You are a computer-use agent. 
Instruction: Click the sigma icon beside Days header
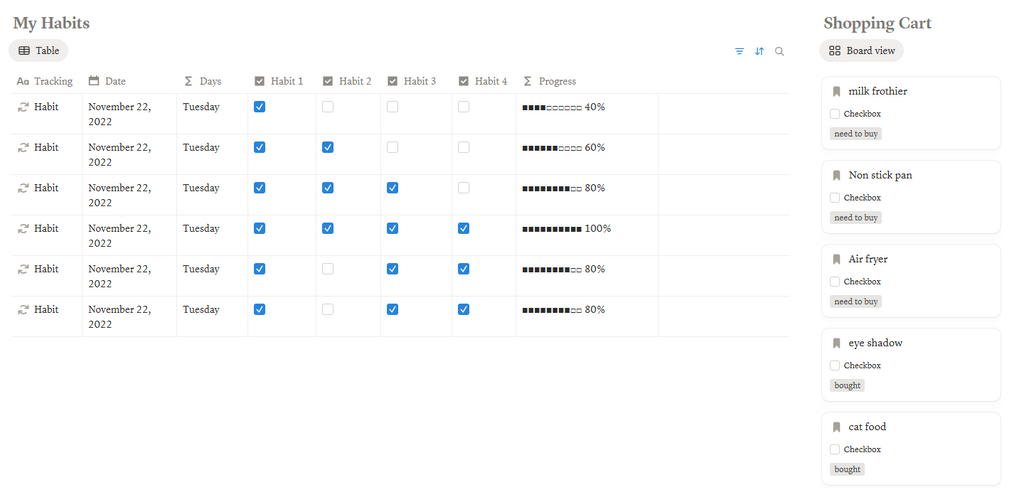[x=189, y=81]
